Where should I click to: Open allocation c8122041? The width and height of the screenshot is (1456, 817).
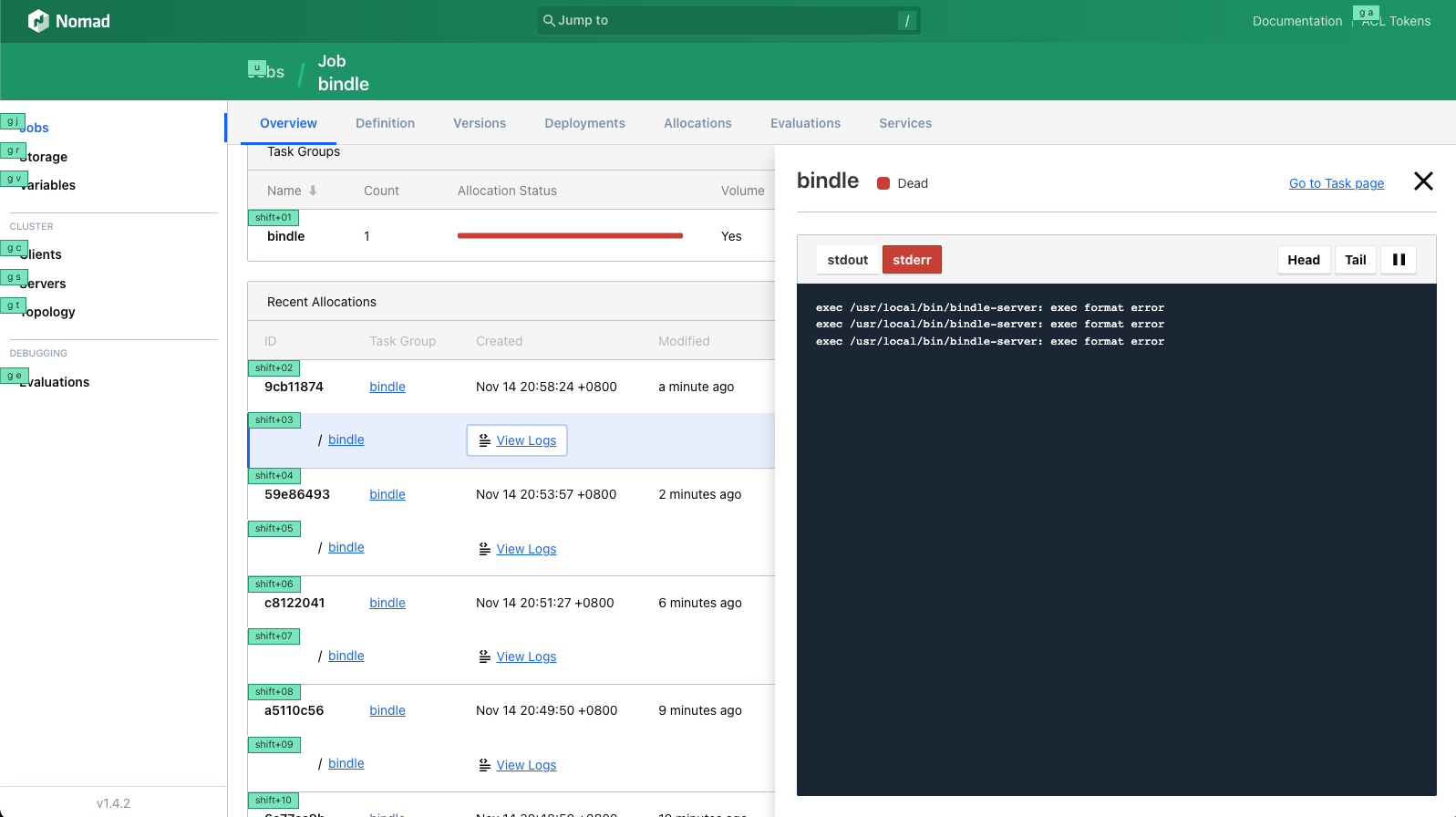tap(294, 603)
